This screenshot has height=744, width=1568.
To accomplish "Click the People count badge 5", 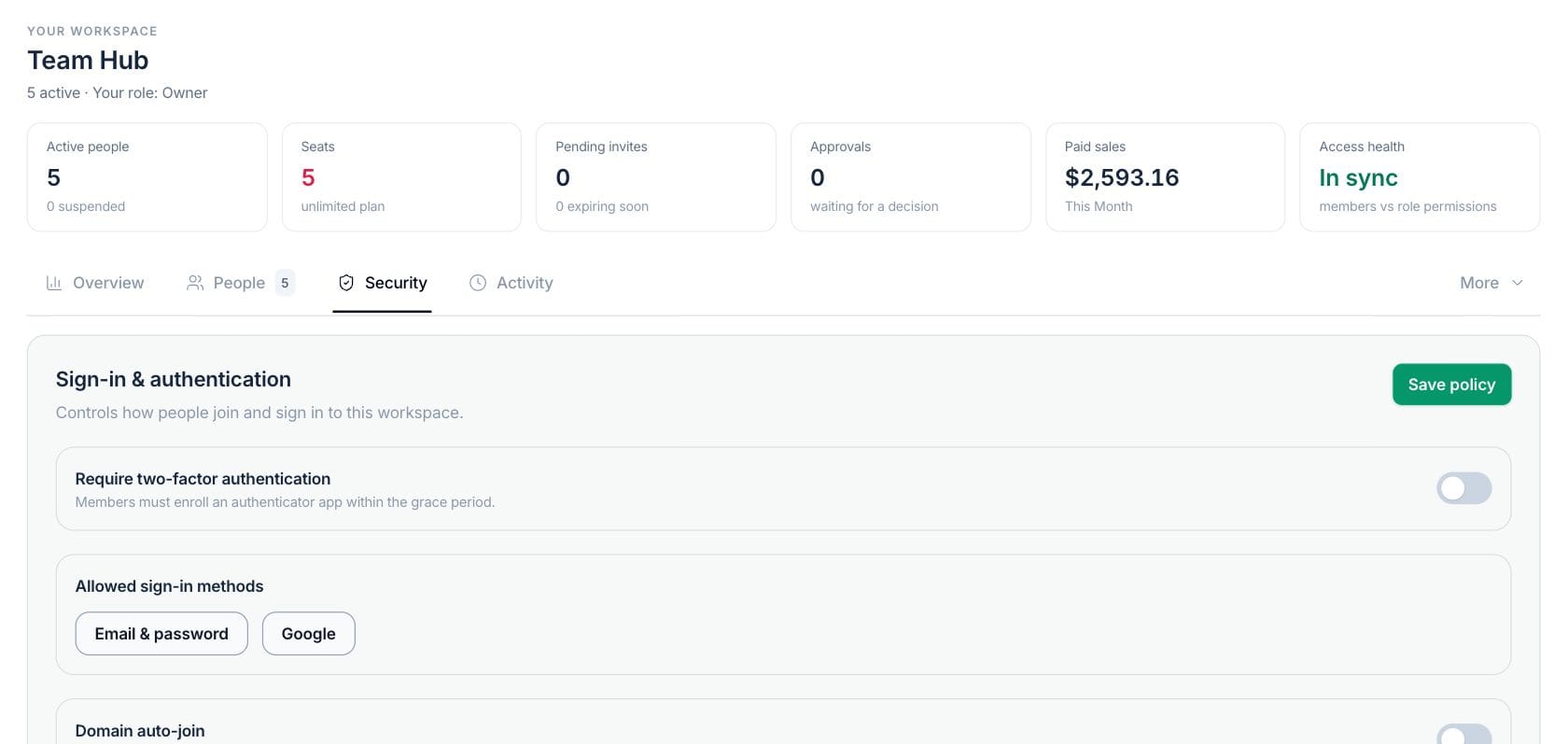I will [x=285, y=283].
